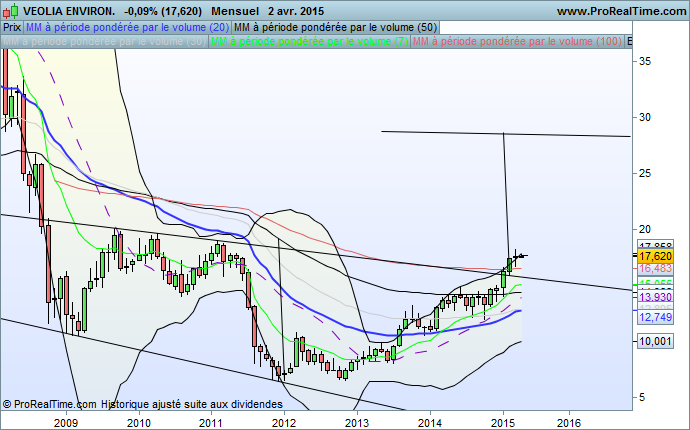This screenshot has height=430, width=690.
Task: Click the 2015 time axis label
Action: 503,423
